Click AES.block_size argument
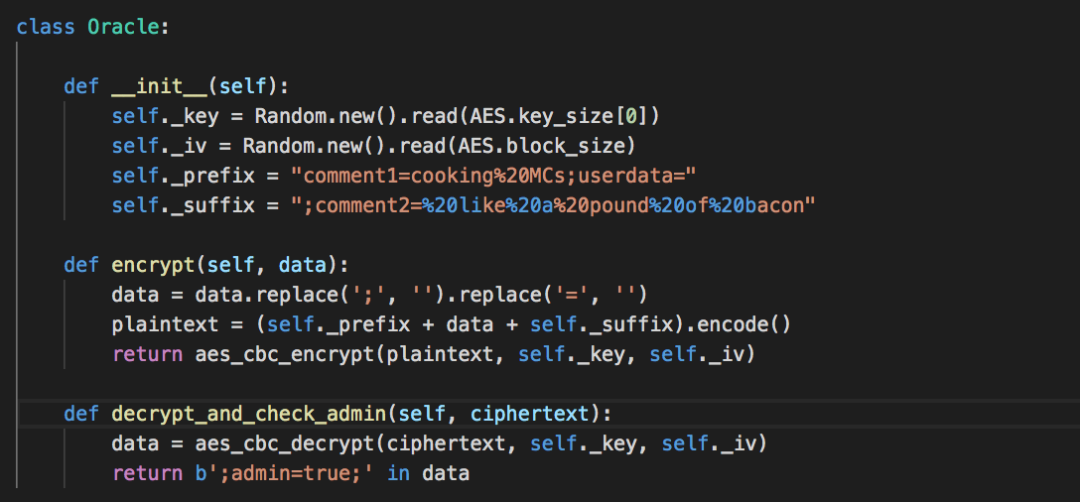1080x502 pixels. [x=552, y=146]
